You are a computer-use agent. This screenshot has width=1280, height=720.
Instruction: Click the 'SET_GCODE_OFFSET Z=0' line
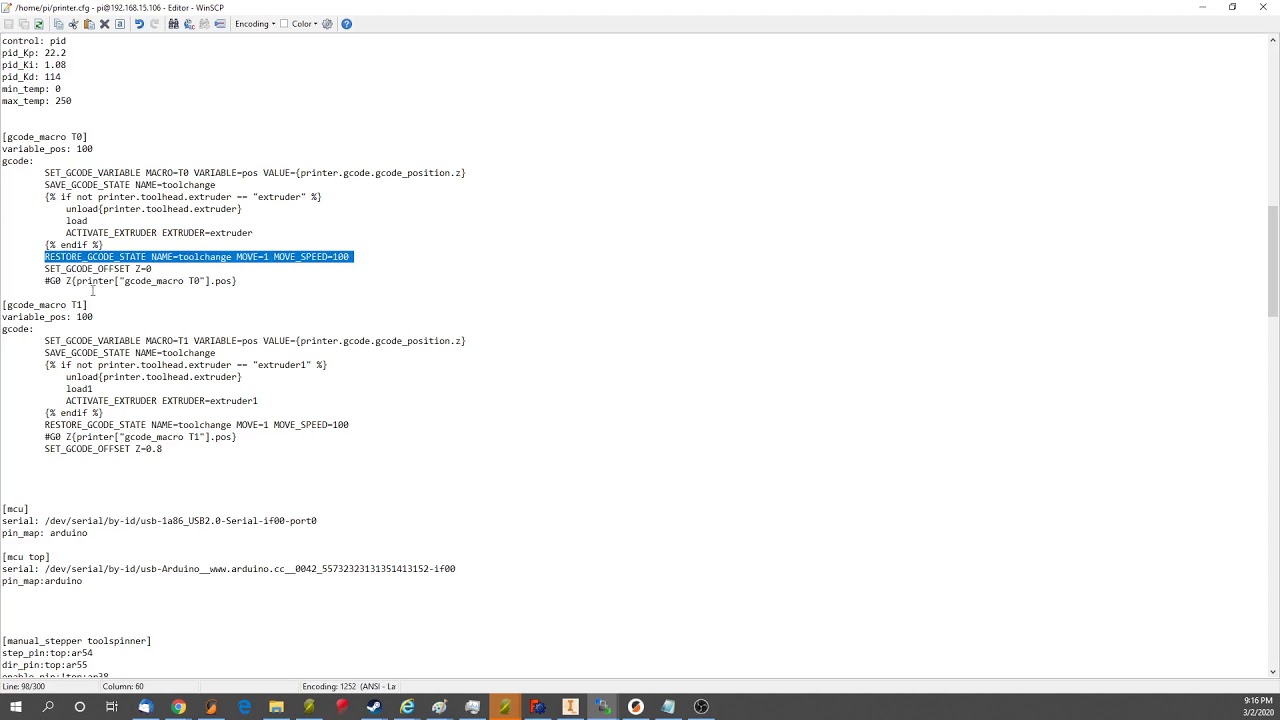click(98, 269)
